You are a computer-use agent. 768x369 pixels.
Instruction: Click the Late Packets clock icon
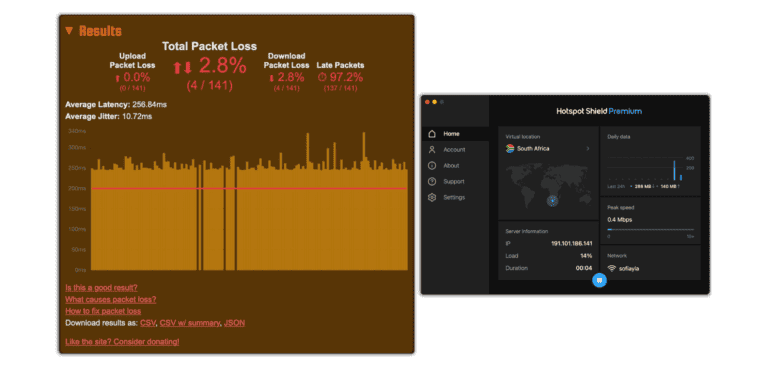pyautogui.click(x=322, y=77)
